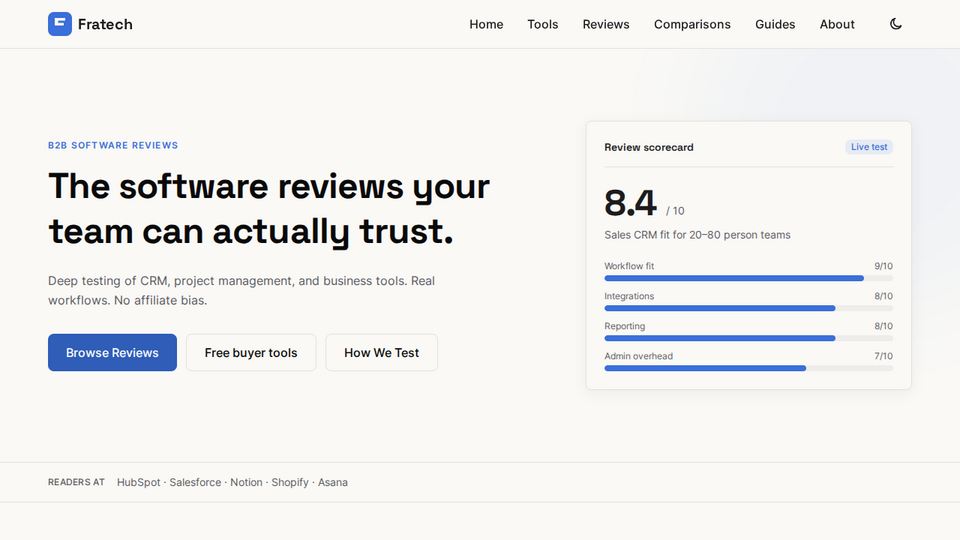Open the Home nav item
This screenshot has width=960, height=540.
pyautogui.click(x=486, y=24)
